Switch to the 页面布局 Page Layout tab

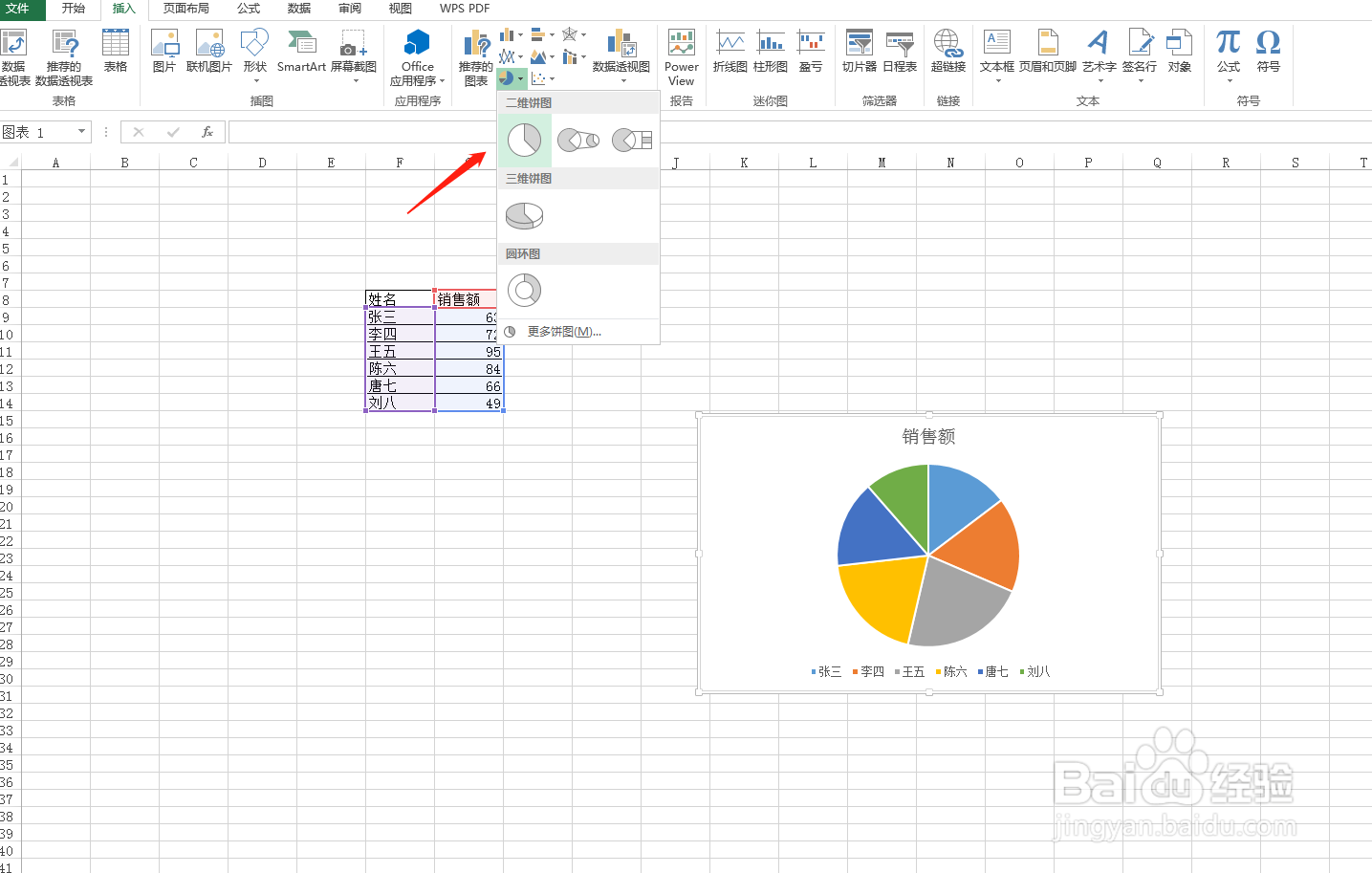tap(186, 9)
